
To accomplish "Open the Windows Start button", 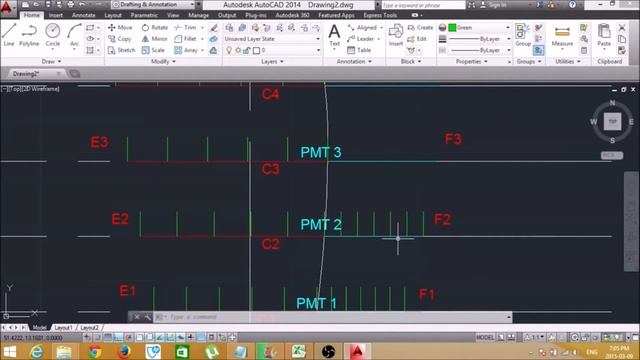I will pos(9,351).
